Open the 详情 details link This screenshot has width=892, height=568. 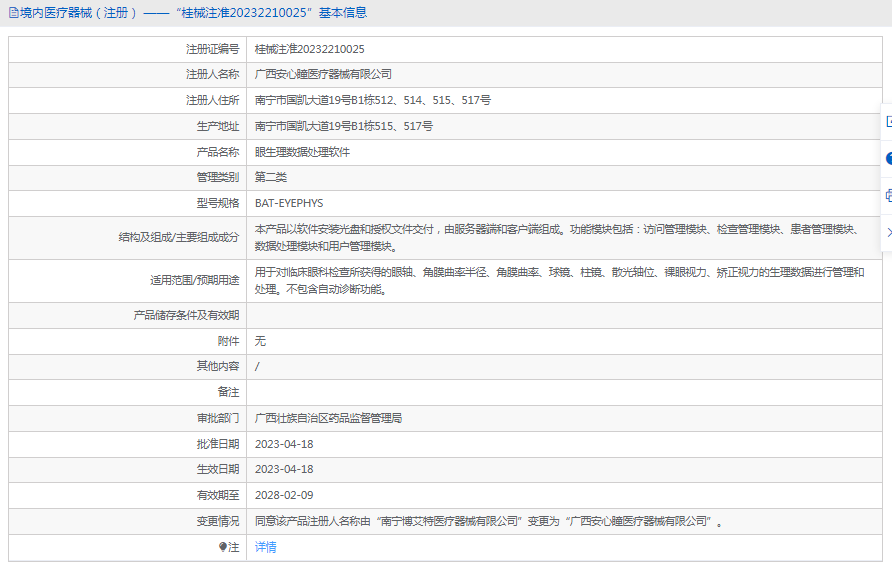(x=266, y=547)
